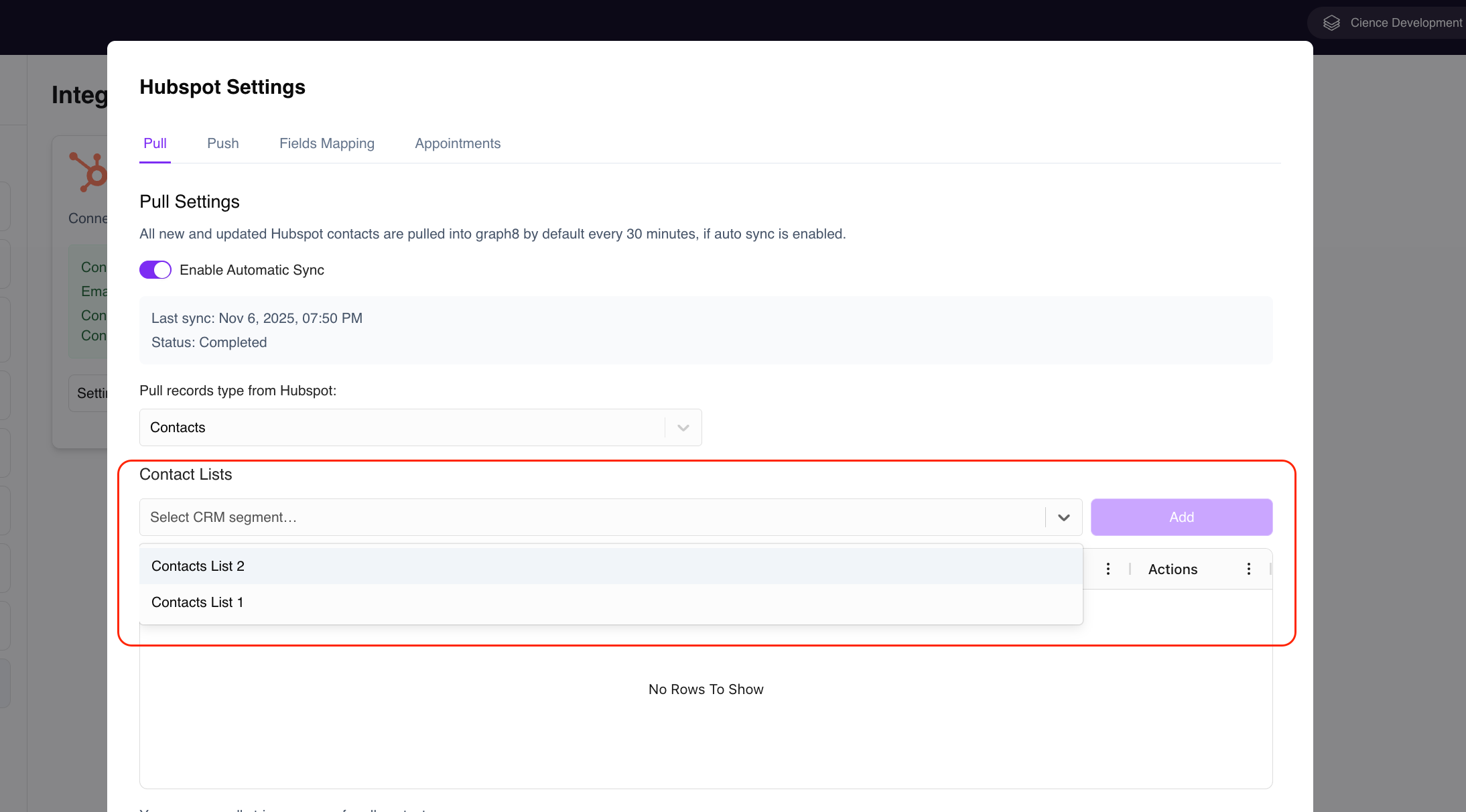Expand the Contacts record type dropdown chevron
Viewport: 1466px width, 812px height.
click(683, 427)
